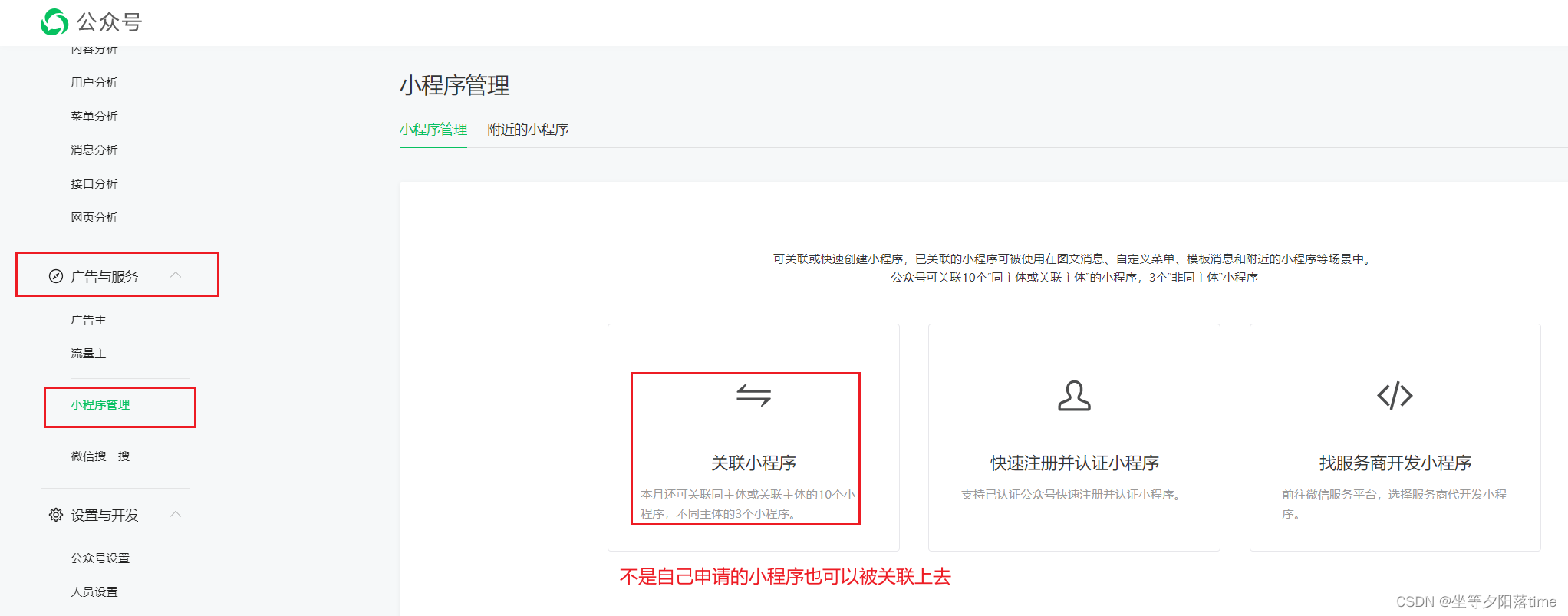Viewport: 1568px width, 616px height.
Task: Open 消息分析 in the sidebar
Action: coord(94,150)
